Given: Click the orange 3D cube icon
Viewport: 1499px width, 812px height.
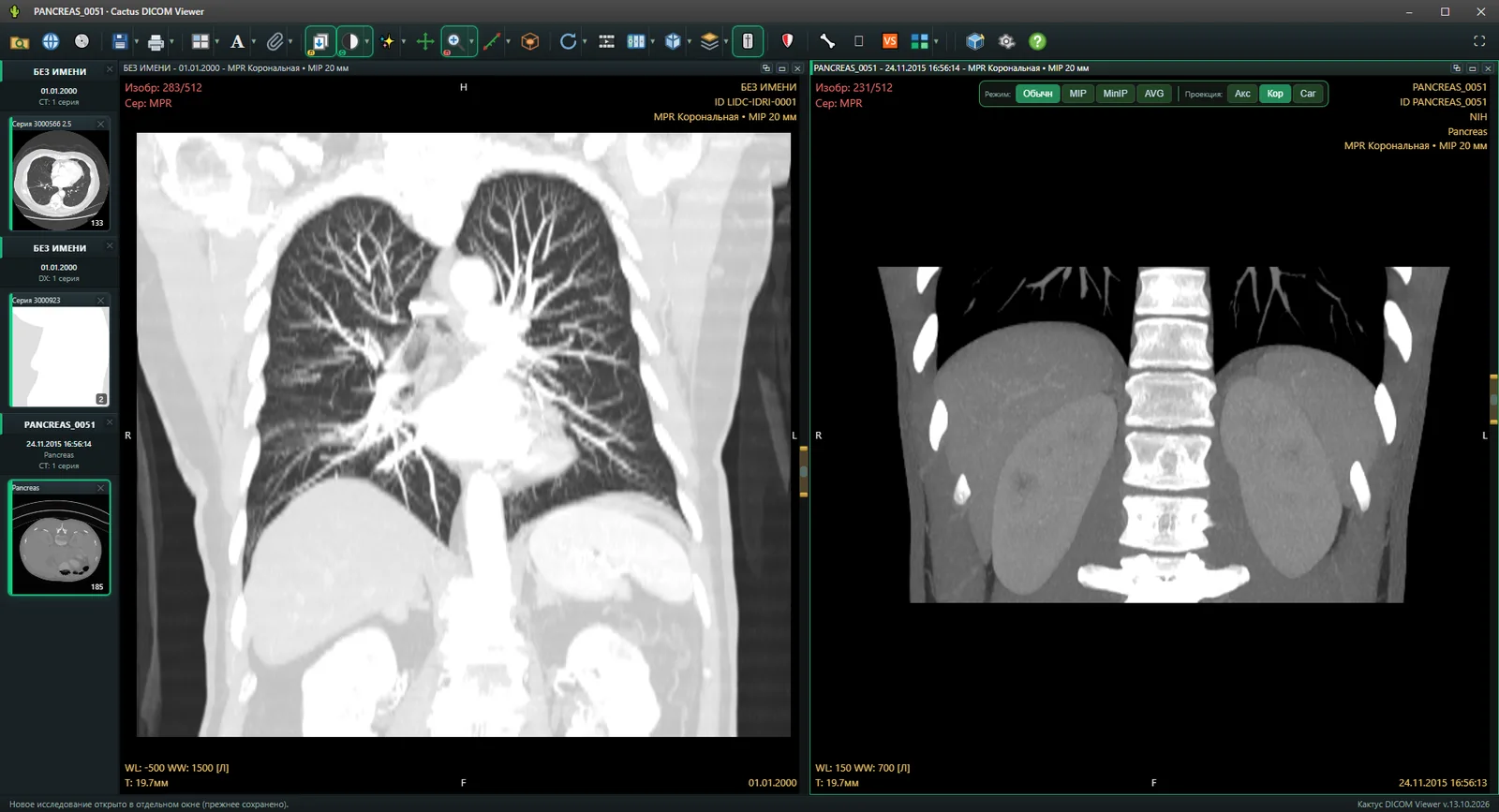Looking at the screenshot, I should 530,41.
